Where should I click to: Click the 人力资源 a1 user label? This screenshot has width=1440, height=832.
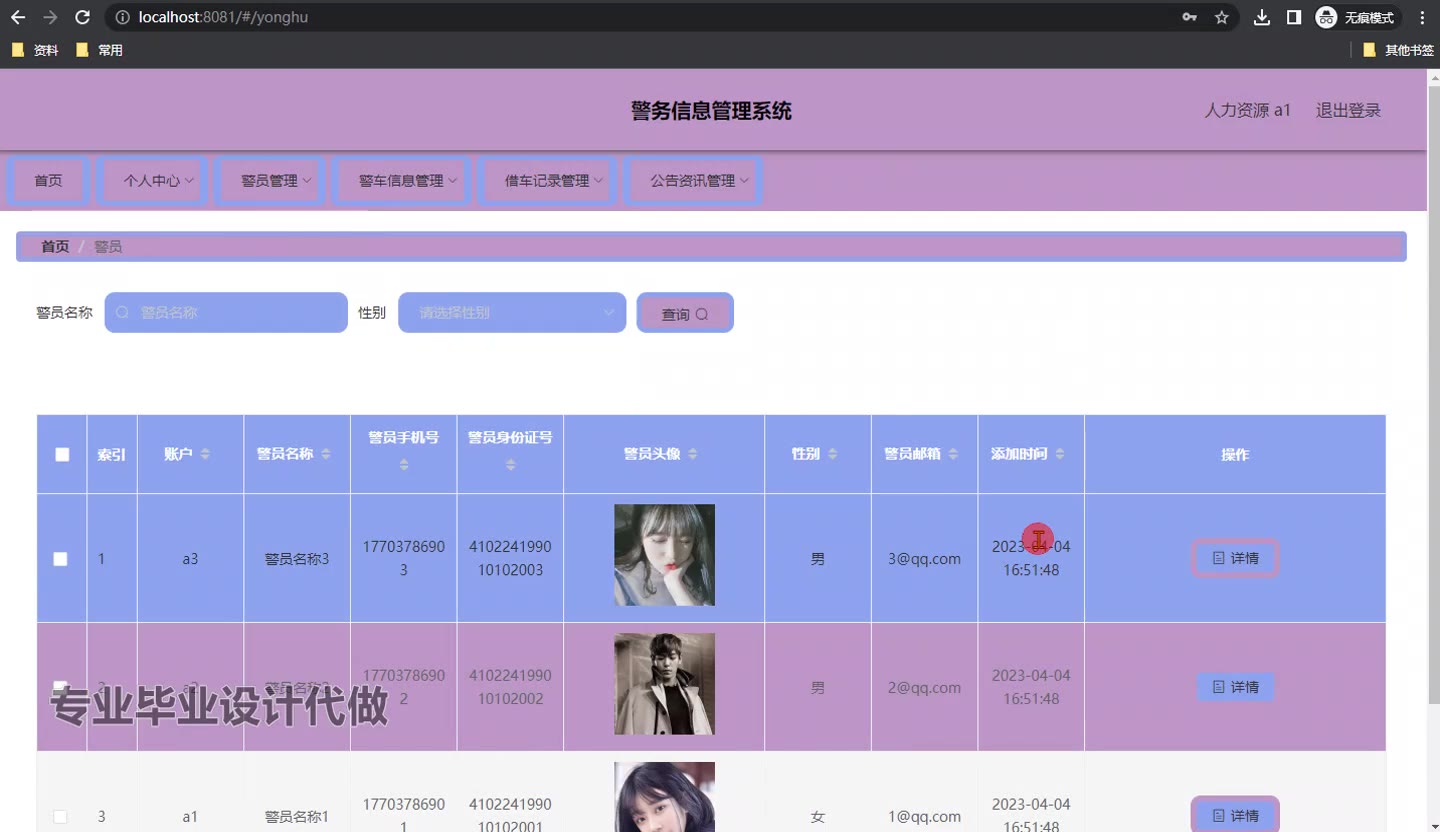click(x=1247, y=110)
